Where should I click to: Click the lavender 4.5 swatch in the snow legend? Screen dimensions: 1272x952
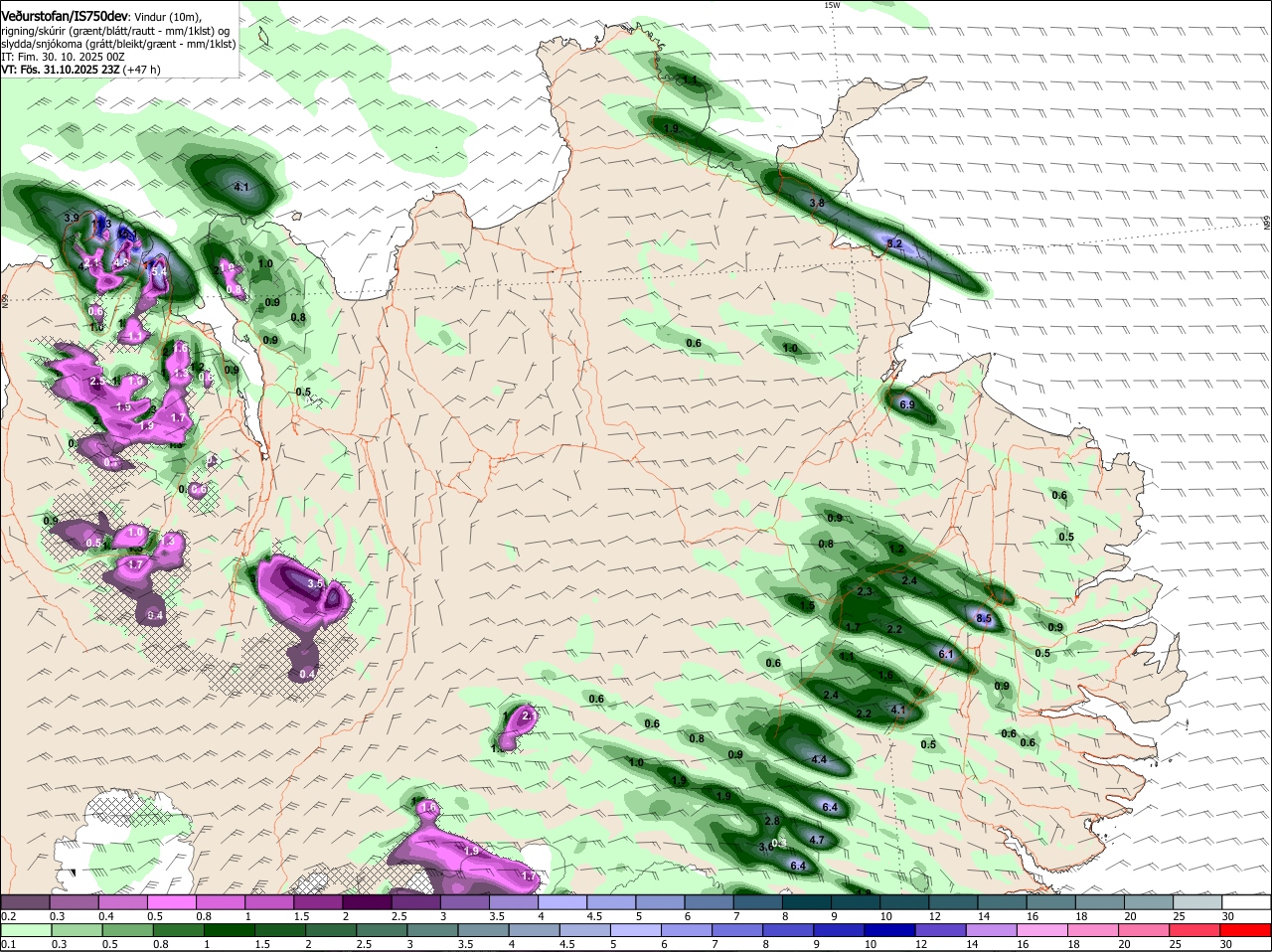pyautogui.click(x=611, y=901)
